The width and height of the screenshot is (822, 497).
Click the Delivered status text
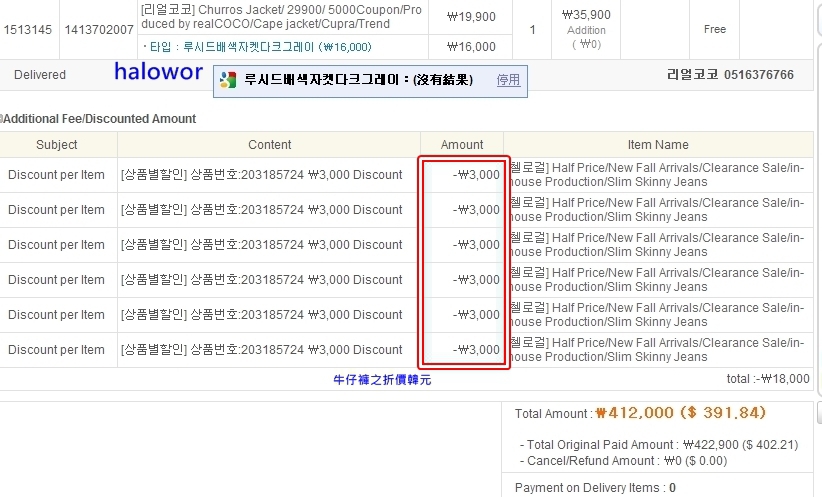pos(40,75)
